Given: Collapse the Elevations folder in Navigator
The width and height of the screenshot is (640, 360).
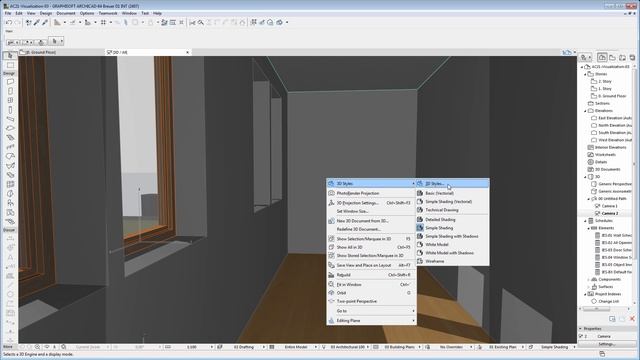Looking at the screenshot, I should click(585, 111).
